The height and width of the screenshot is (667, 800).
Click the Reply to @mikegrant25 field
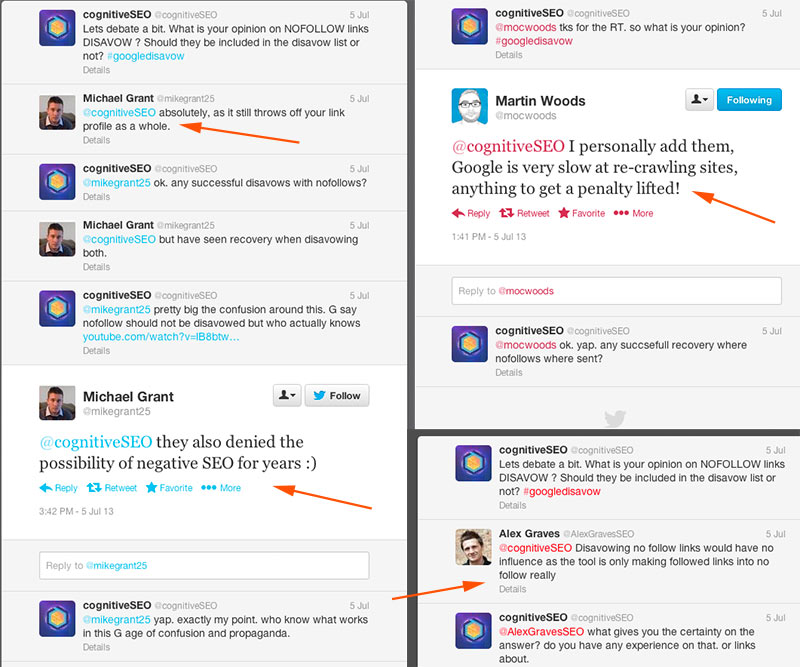(204, 565)
